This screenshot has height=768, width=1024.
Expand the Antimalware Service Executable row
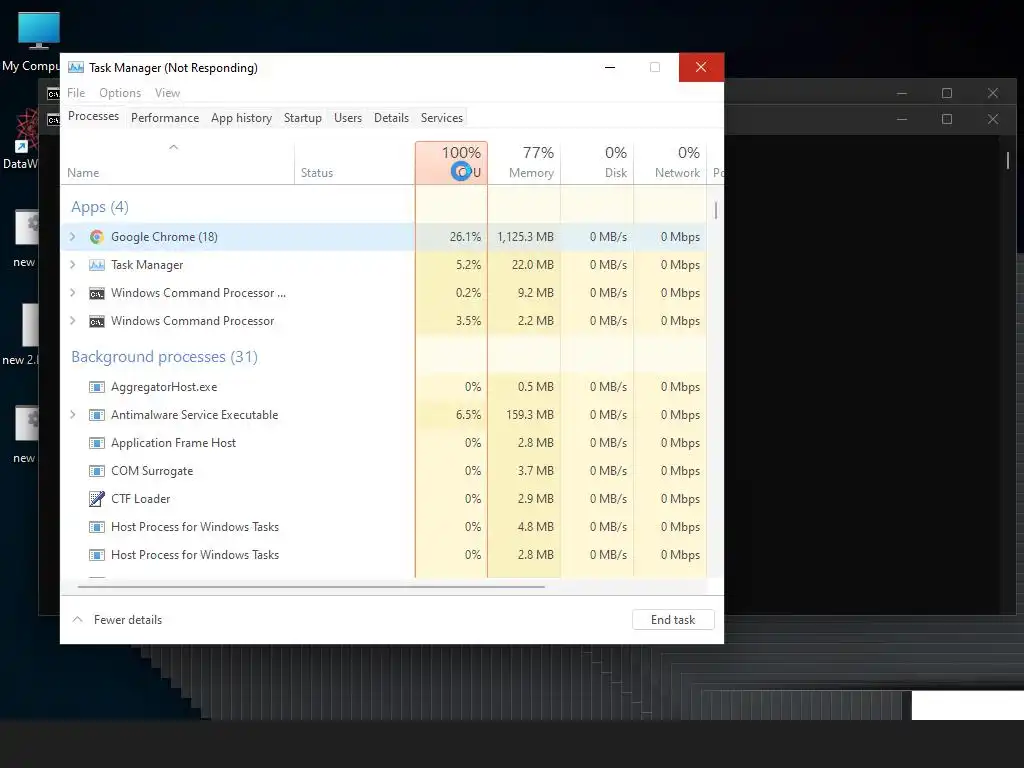coord(72,415)
